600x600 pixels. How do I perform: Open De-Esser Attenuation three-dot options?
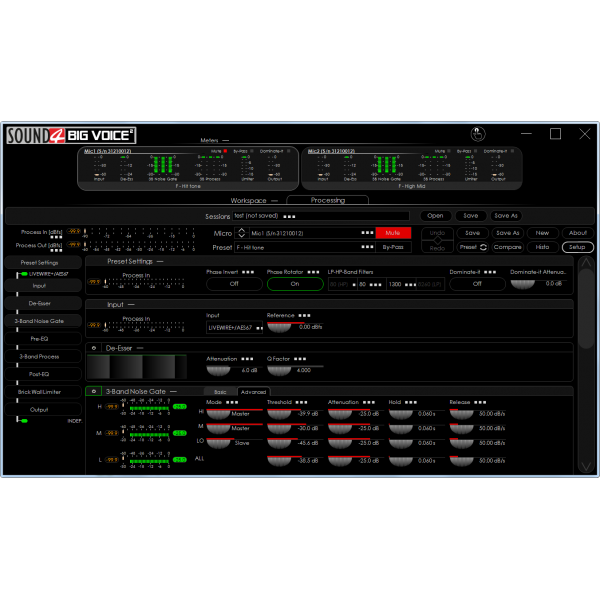tap(247, 359)
